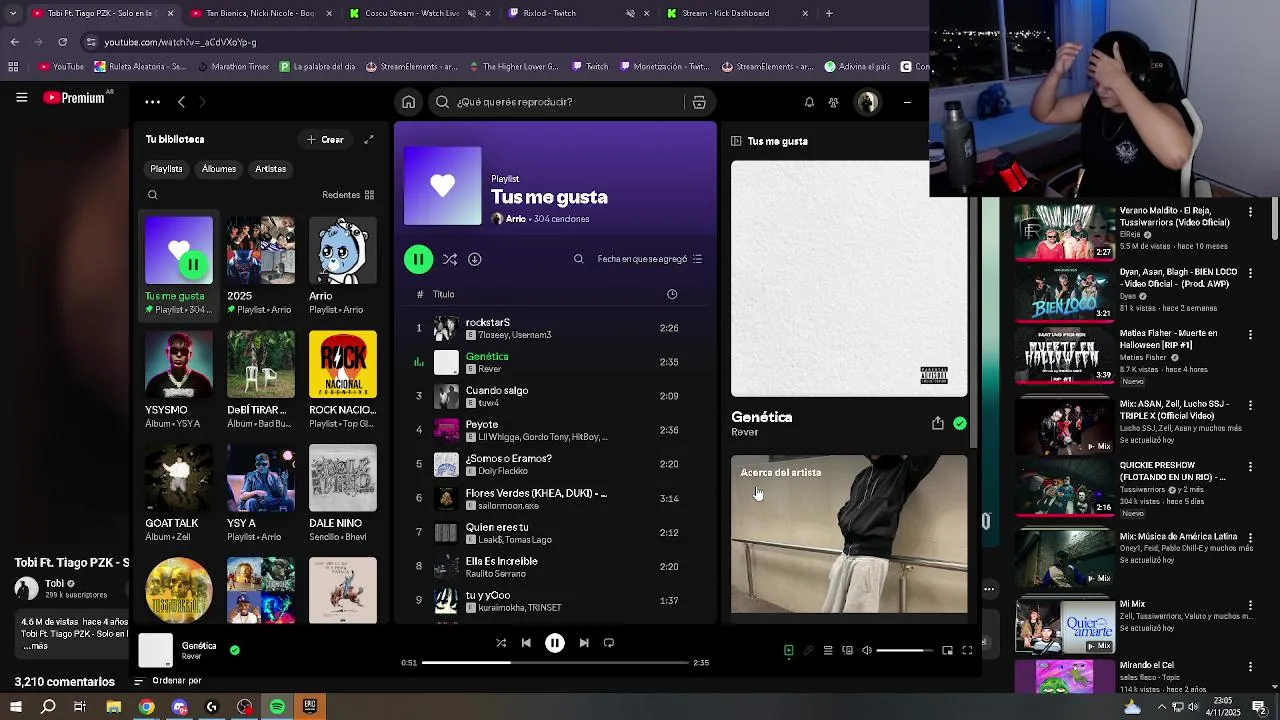Adjust the Spotify volume slider
The height and width of the screenshot is (720, 1280).
[904, 651]
